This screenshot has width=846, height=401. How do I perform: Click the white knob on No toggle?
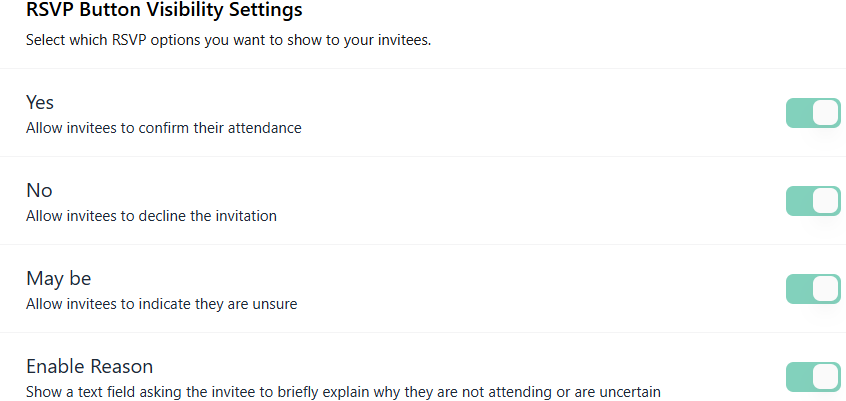coord(825,201)
